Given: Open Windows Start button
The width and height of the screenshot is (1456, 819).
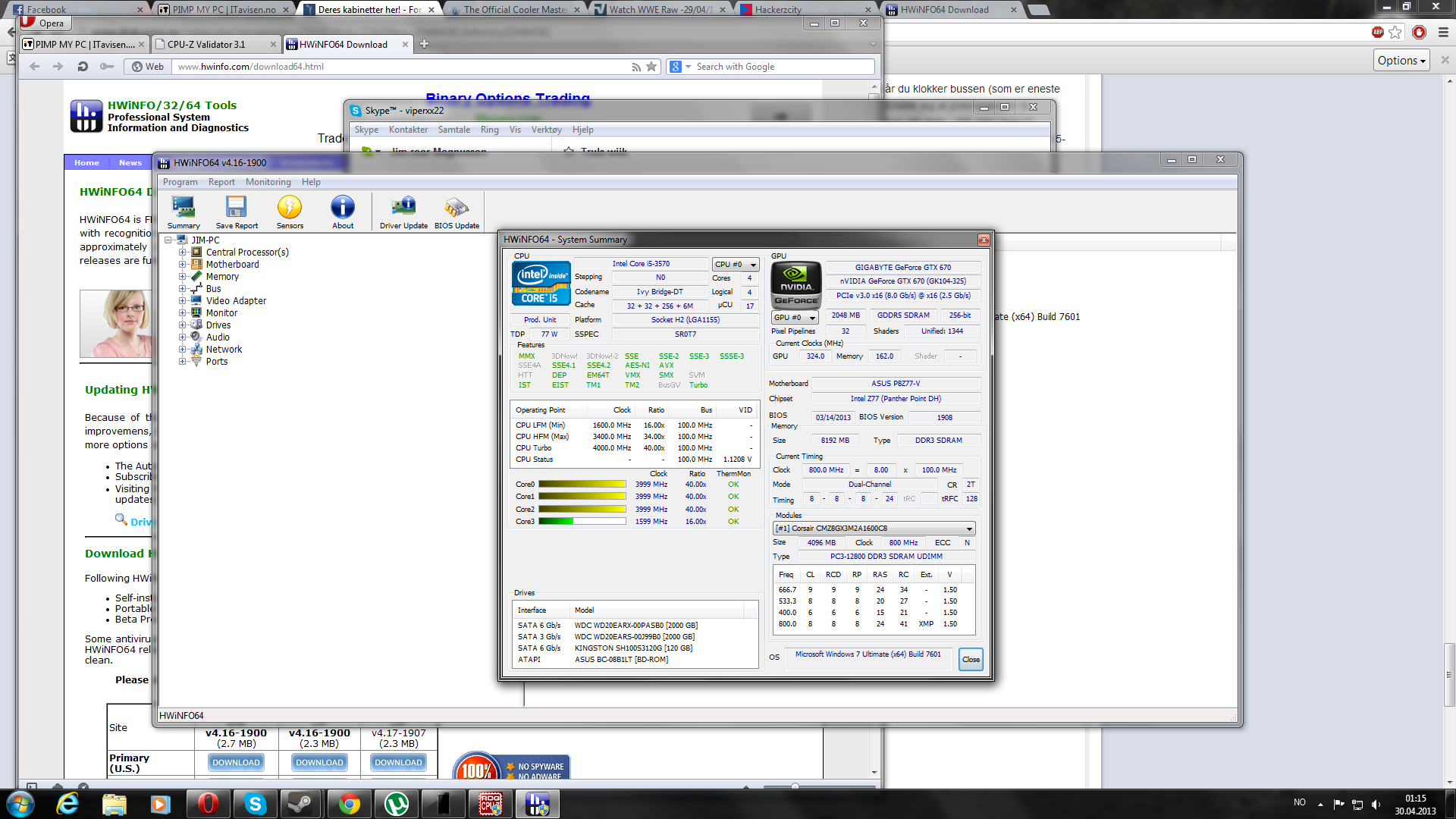Looking at the screenshot, I should click(20, 804).
